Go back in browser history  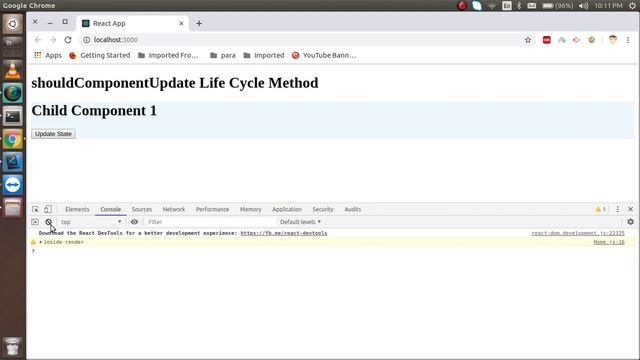tap(38, 40)
